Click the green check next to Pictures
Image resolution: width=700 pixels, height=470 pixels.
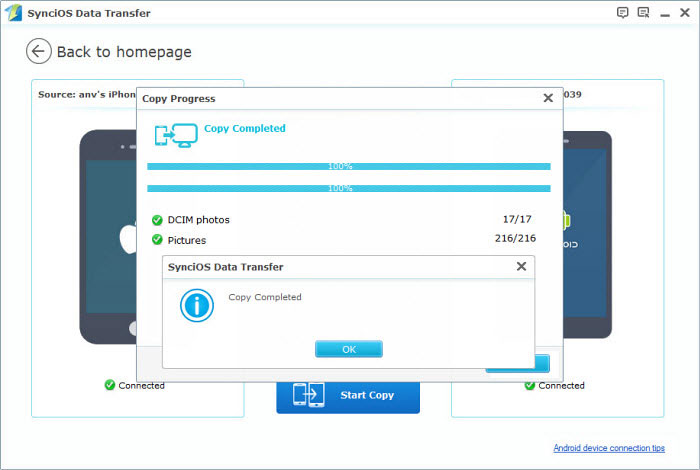pos(157,240)
